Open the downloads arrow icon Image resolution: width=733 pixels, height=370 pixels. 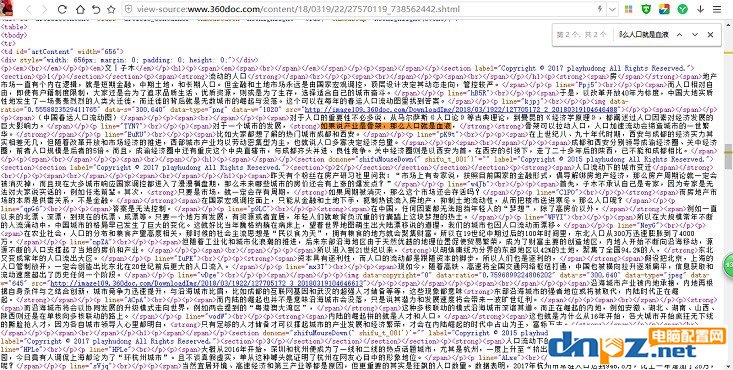(x=700, y=9)
